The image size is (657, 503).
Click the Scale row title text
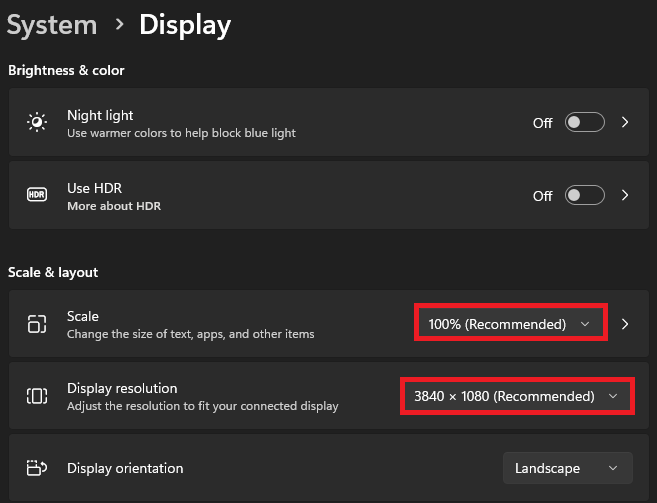click(x=83, y=316)
